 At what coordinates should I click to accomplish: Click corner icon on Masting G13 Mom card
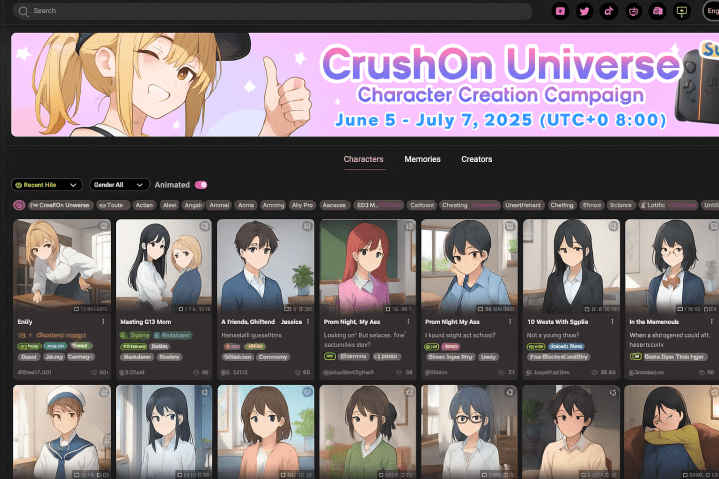(205, 226)
